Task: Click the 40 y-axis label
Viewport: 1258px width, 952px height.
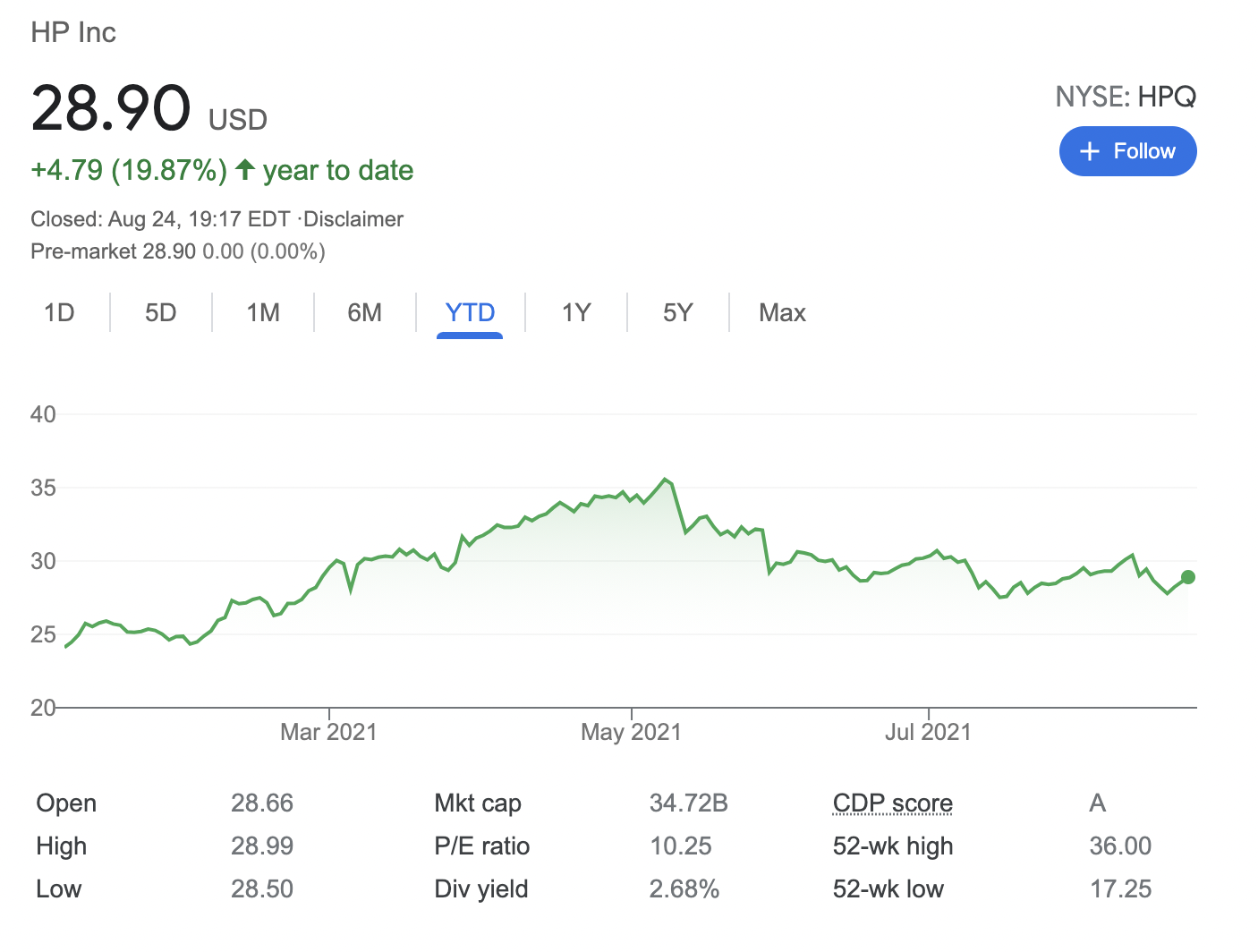Action: (x=43, y=414)
